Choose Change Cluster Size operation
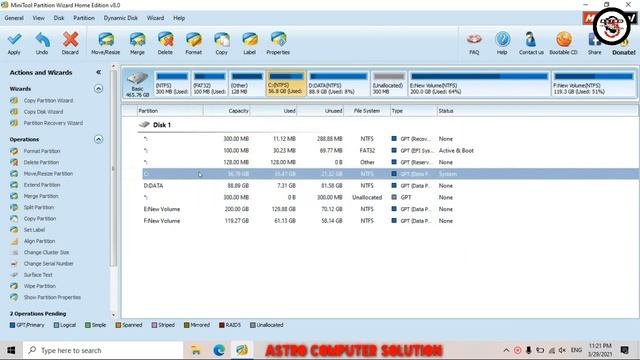 click(x=46, y=252)
